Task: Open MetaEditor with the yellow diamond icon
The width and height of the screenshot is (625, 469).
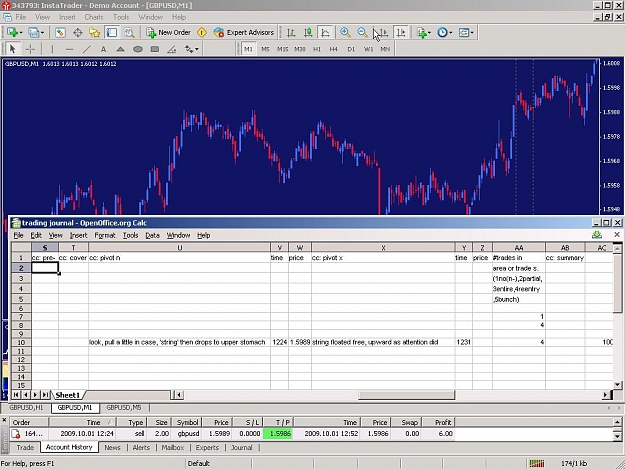Action: coord(202,33)
